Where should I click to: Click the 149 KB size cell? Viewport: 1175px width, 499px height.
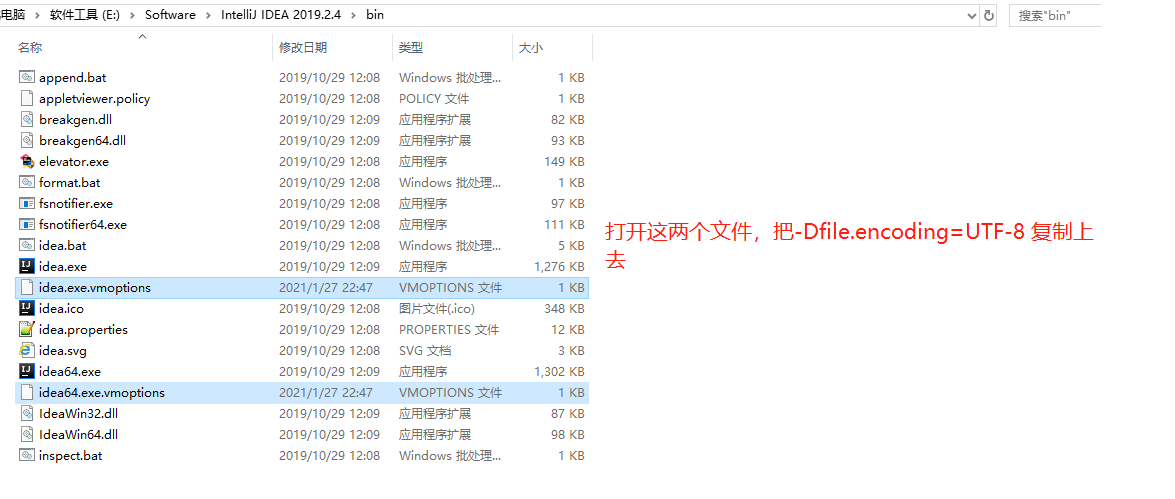(564, 161)
